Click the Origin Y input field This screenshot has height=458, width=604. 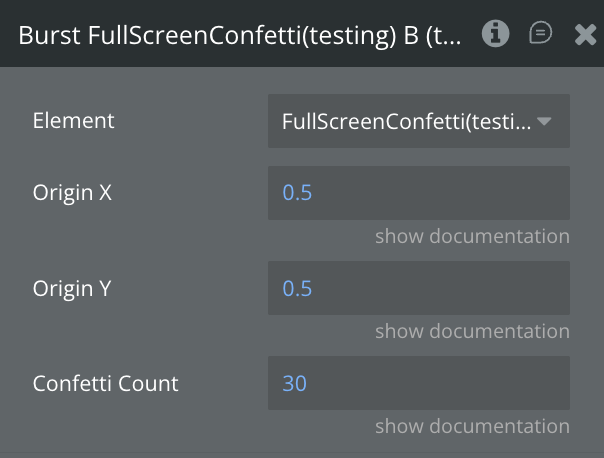(x=418, y=288)
